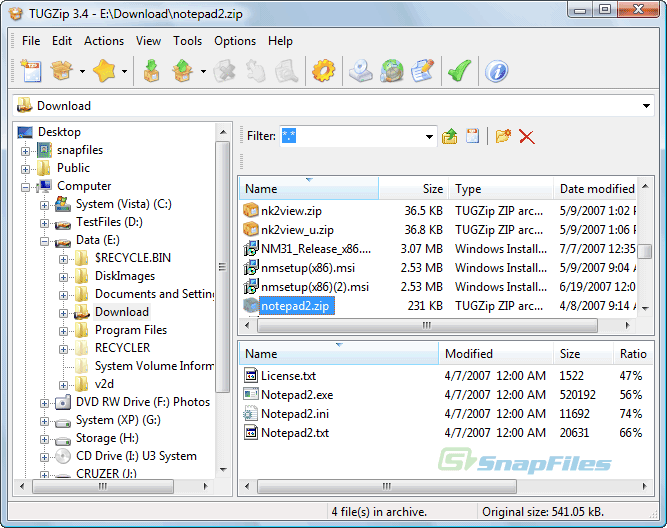667x528 pixels.
Task: Open the Tools menu
Action: [187, 41]
